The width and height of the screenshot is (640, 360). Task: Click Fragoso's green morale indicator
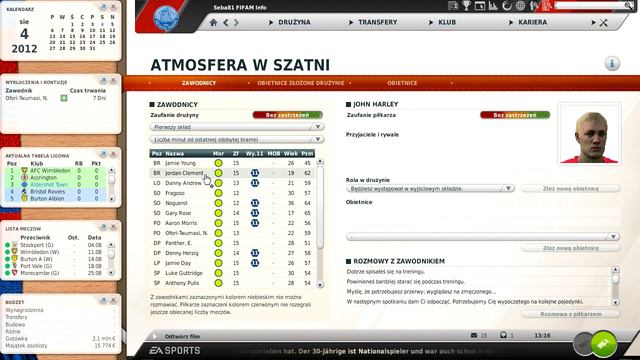[218, 193]
